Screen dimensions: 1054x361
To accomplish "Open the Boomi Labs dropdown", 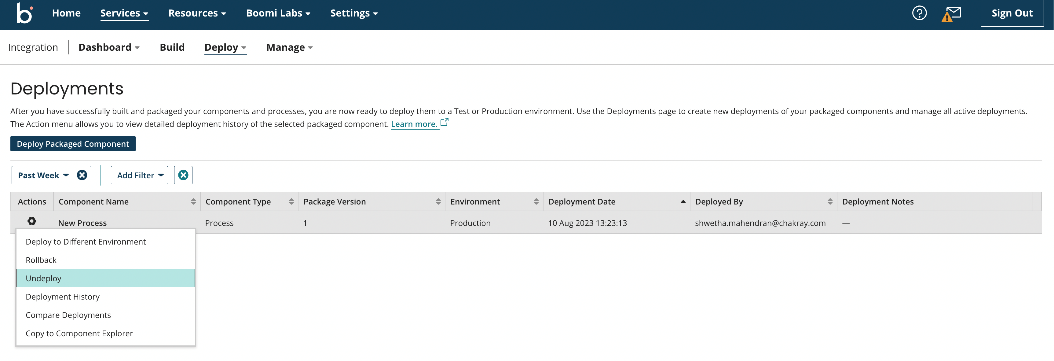I will (x=278, y=13).
